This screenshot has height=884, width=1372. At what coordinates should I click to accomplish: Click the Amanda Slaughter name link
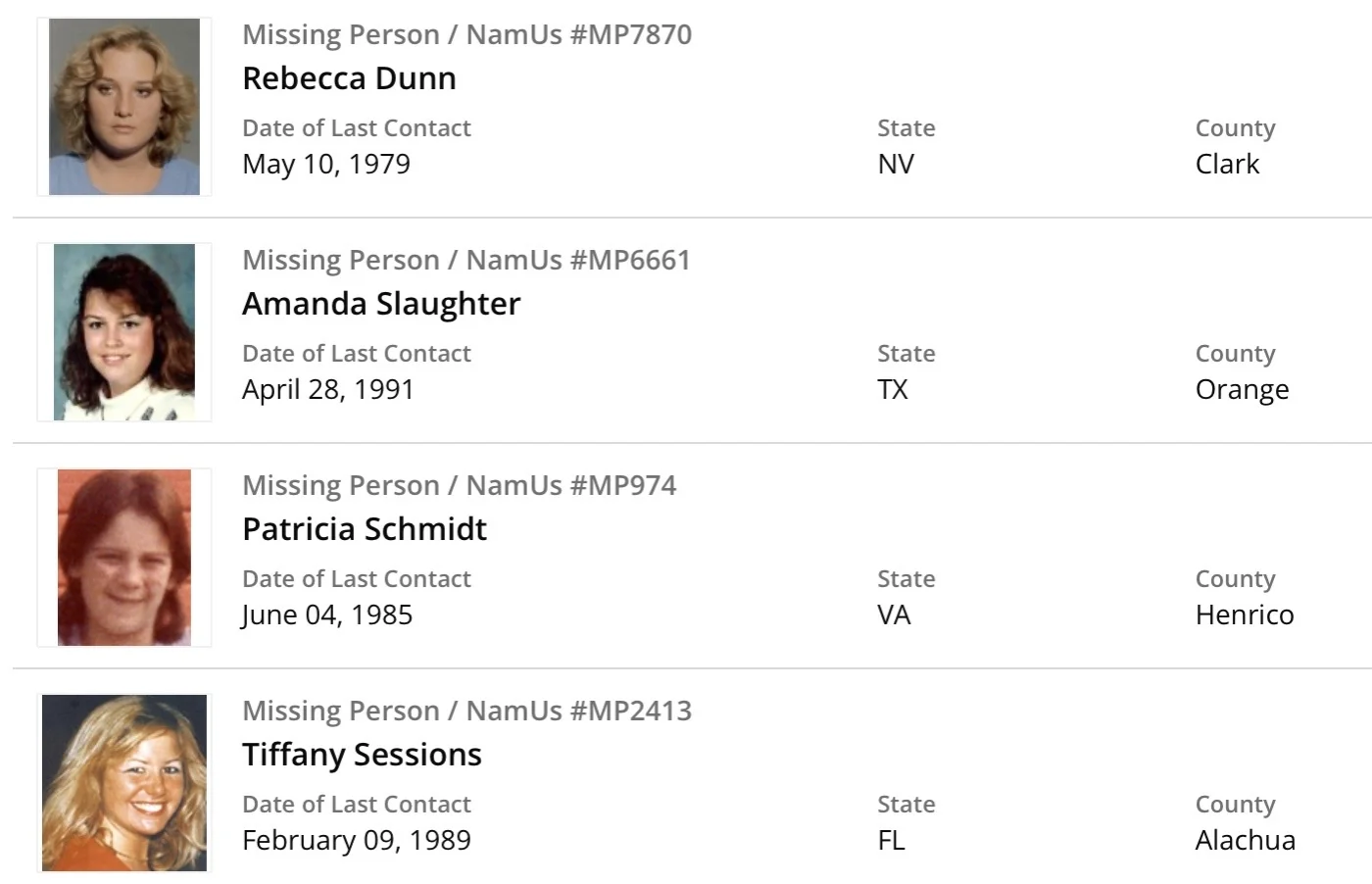[x=381, y=304]
